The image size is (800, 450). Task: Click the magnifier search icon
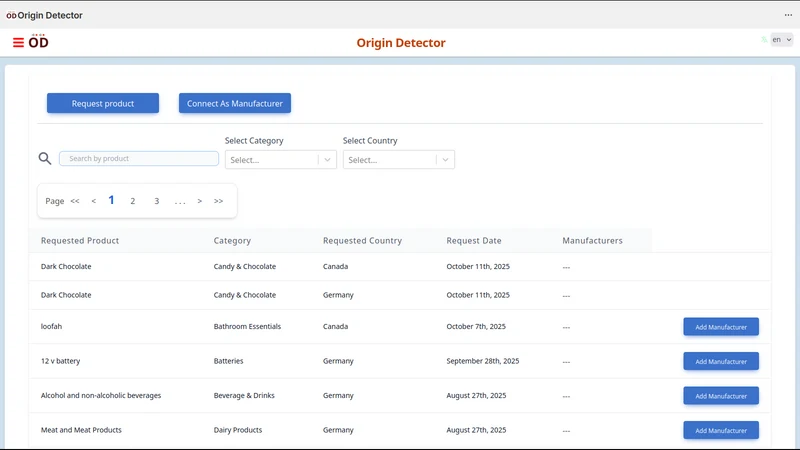[x=45, y=159]
